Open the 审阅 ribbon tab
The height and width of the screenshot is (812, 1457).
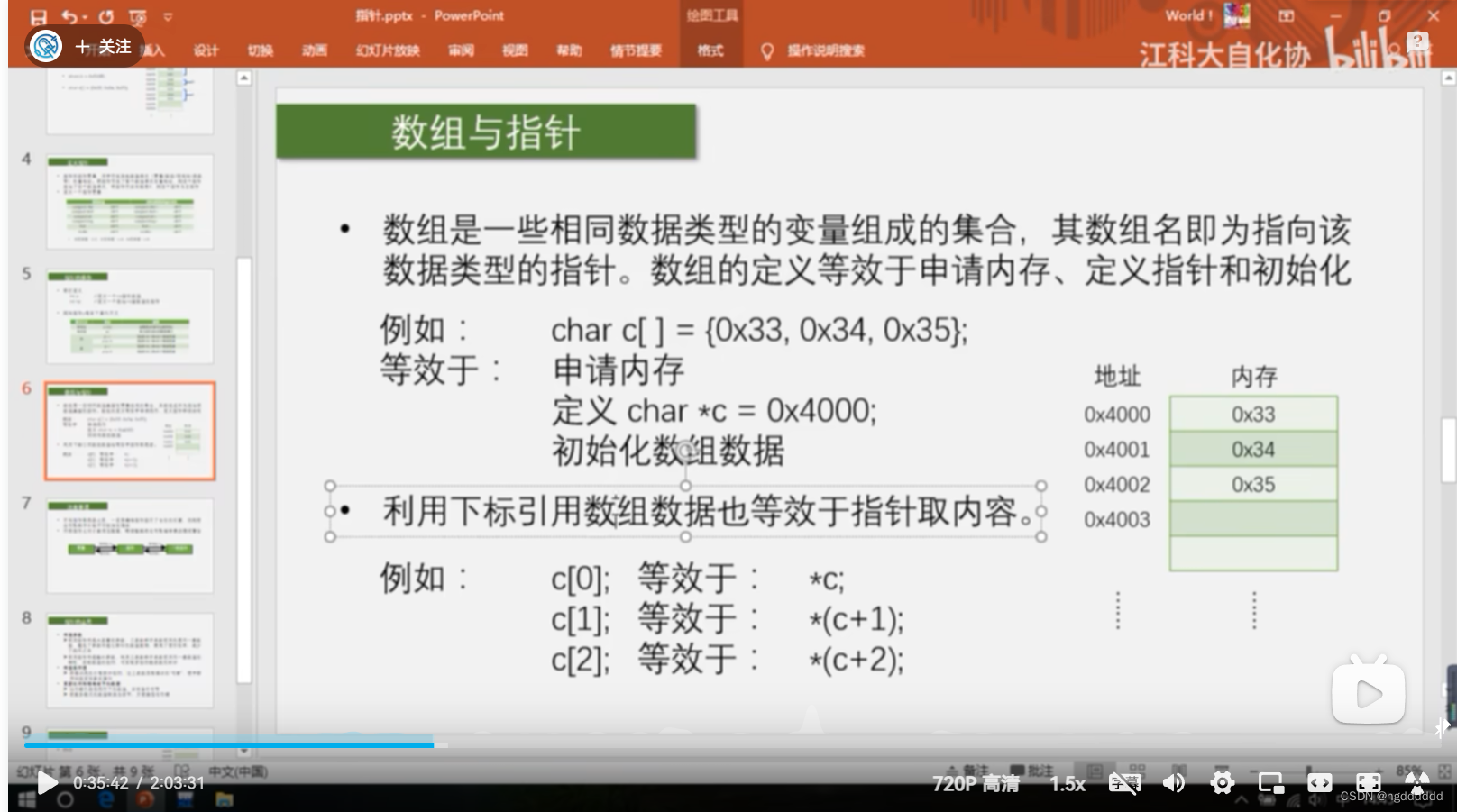tap(461, 50)
